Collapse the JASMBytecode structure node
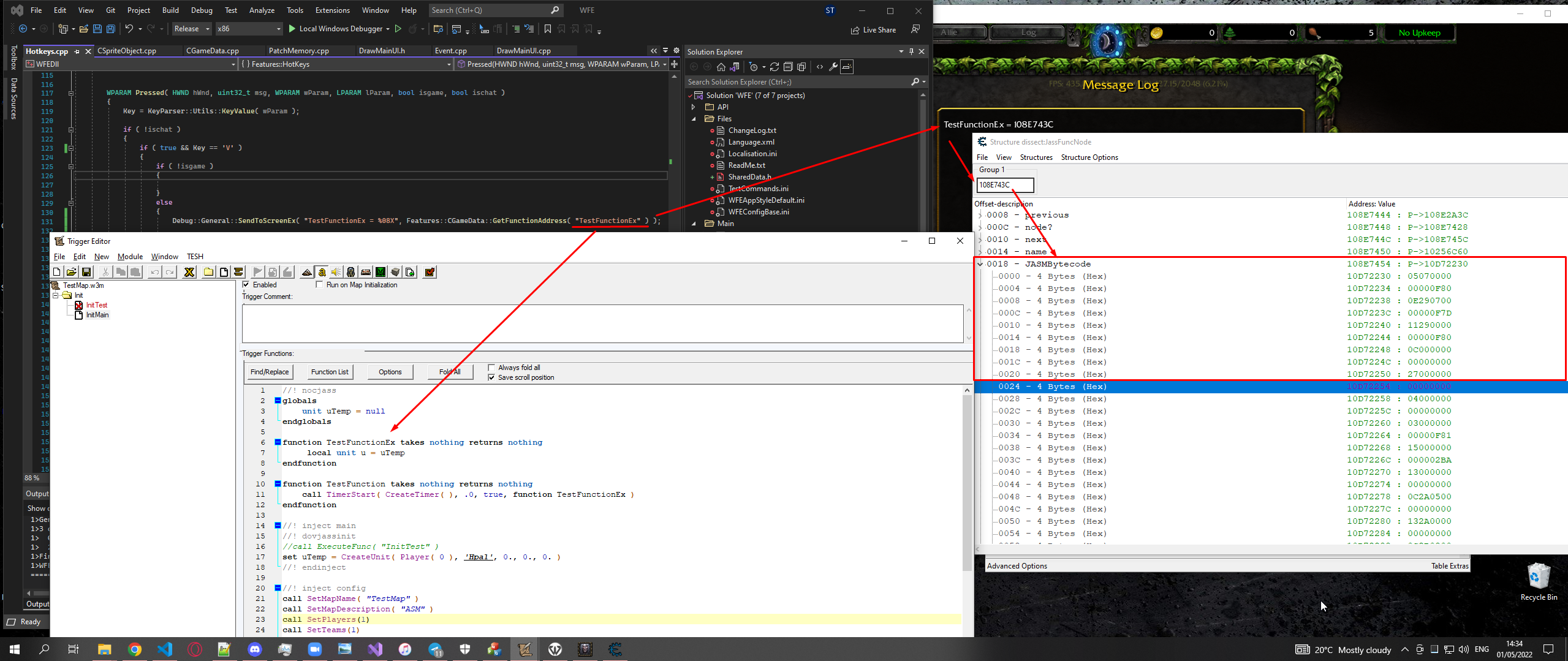 [x=980, y=264]
